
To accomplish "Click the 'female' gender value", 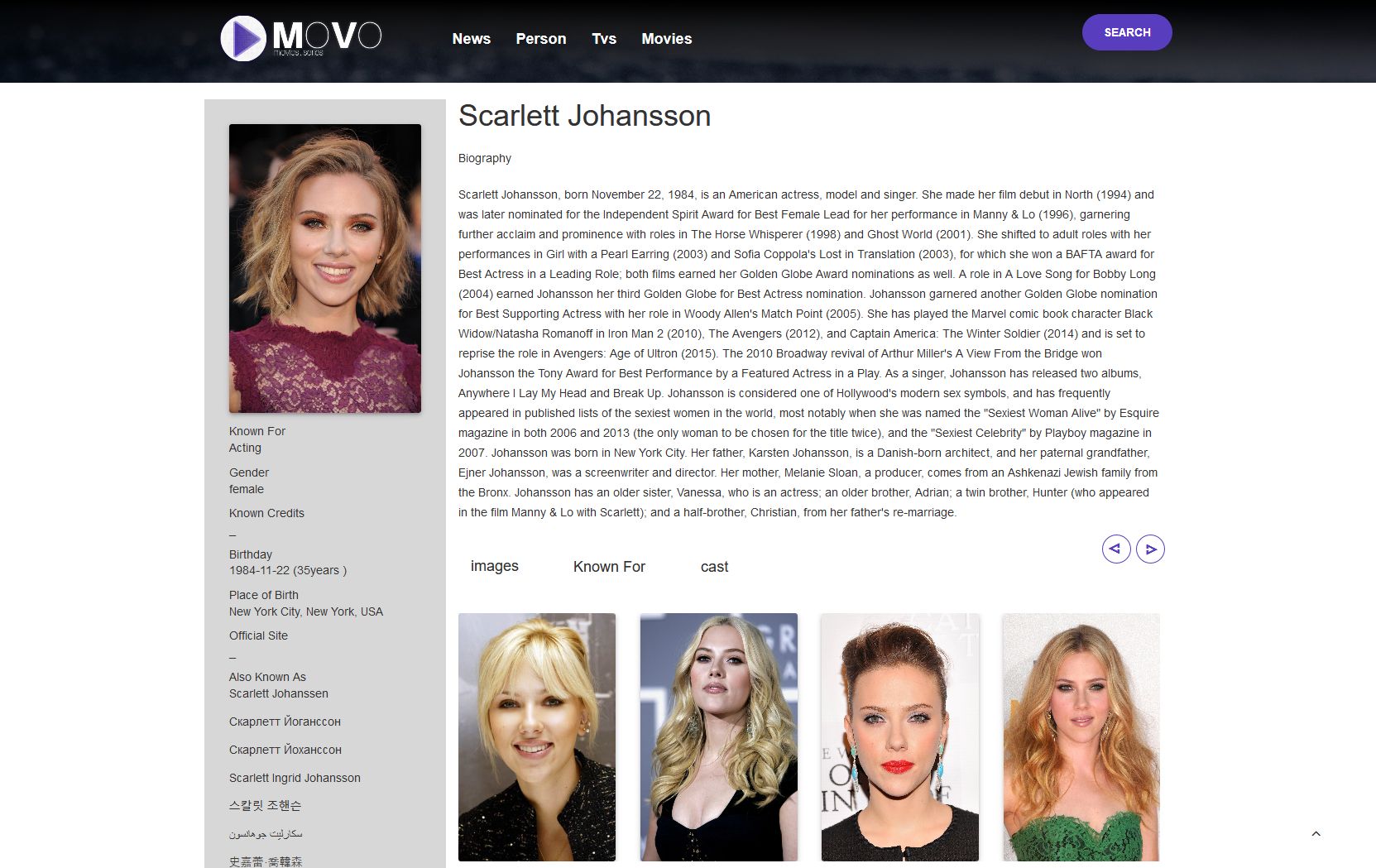I will pos(247,489).
